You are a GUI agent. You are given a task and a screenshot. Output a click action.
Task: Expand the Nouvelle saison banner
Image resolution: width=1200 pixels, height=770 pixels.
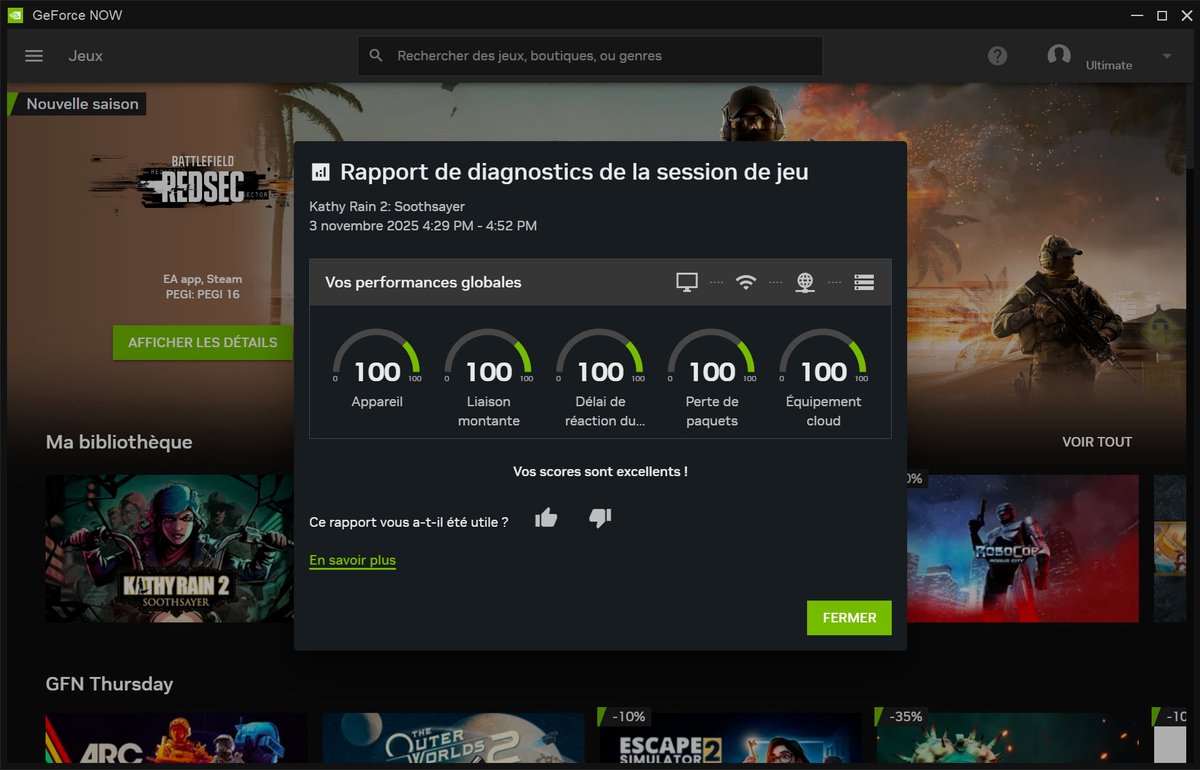(75, 103)
